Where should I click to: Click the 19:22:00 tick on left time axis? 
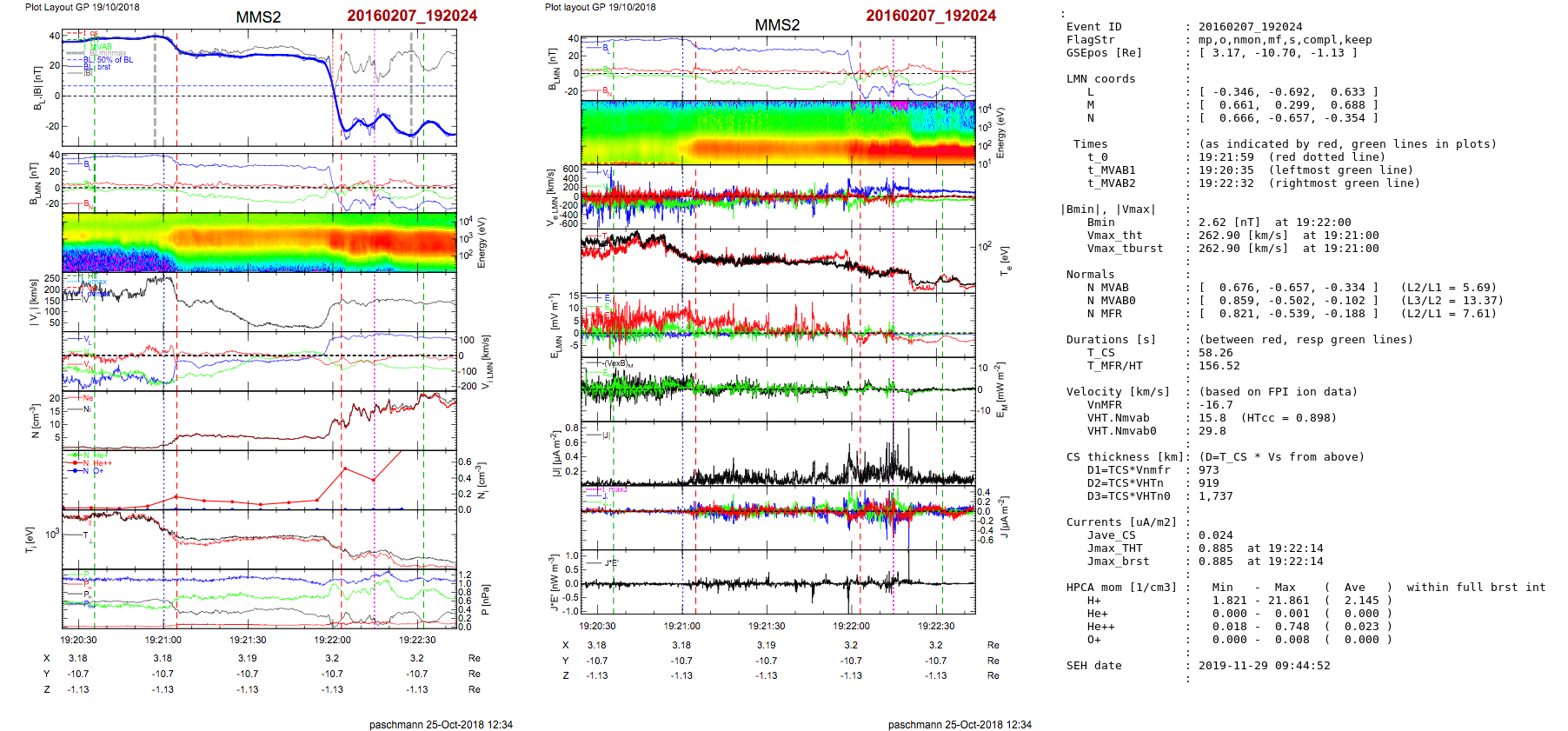tap(332, 640)
